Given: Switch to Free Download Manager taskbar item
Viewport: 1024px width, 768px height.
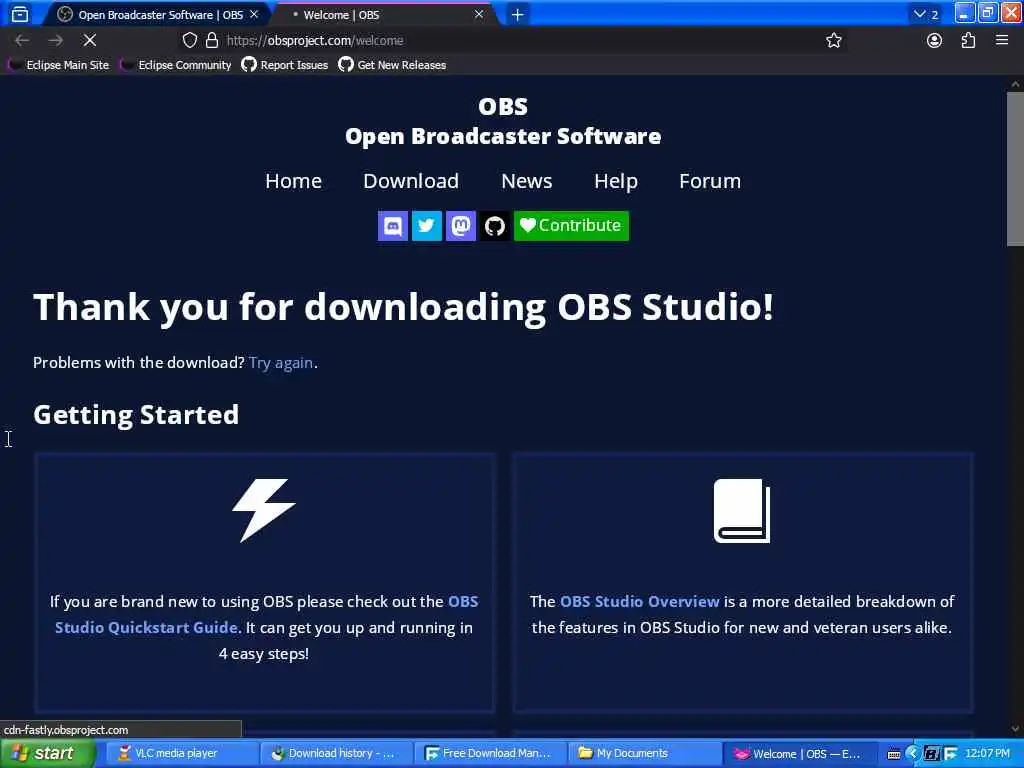Looking at the screenshot, I should point(490,754).
